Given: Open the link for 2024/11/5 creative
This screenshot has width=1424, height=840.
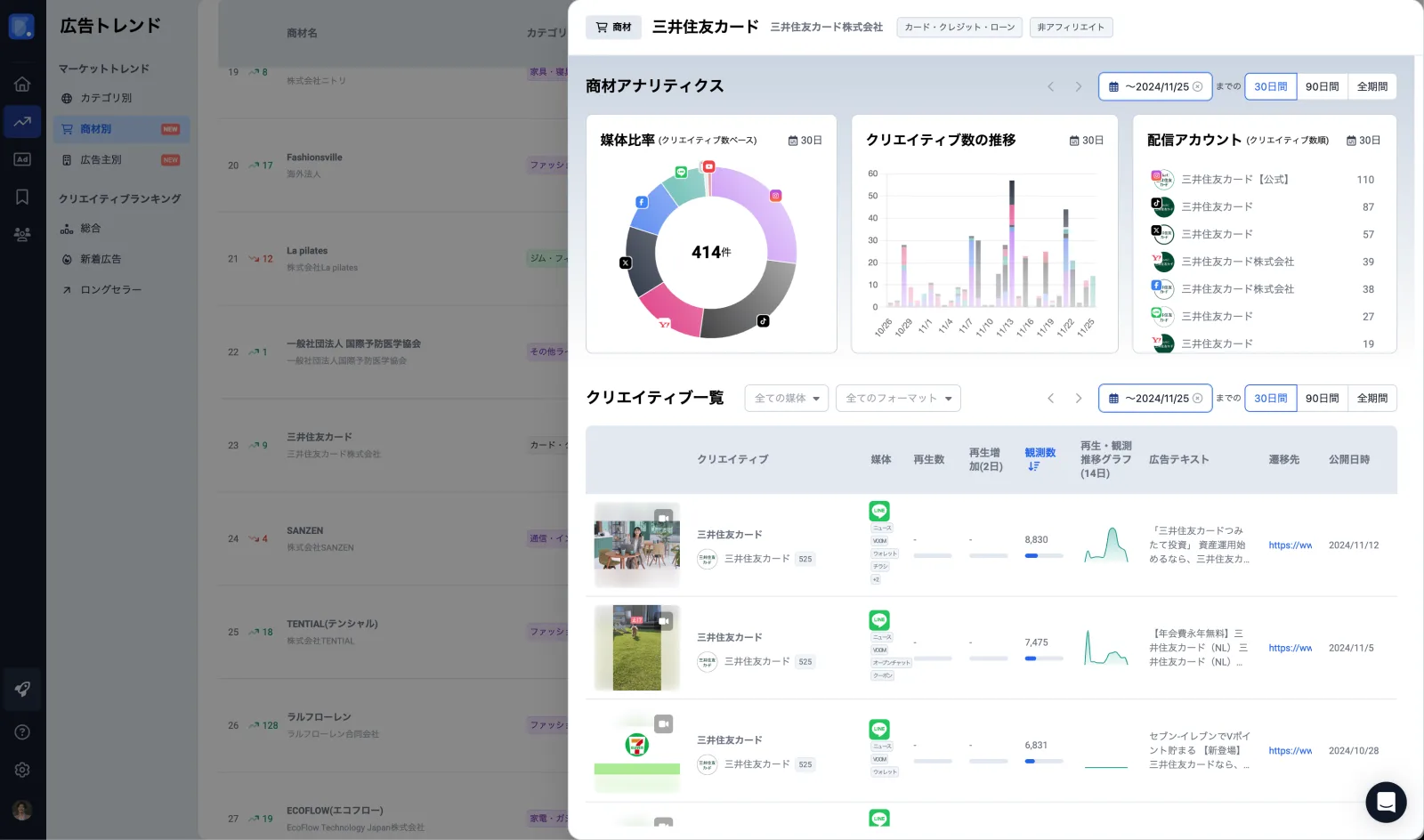Looking at the screenshot, I should point(1290,648).
